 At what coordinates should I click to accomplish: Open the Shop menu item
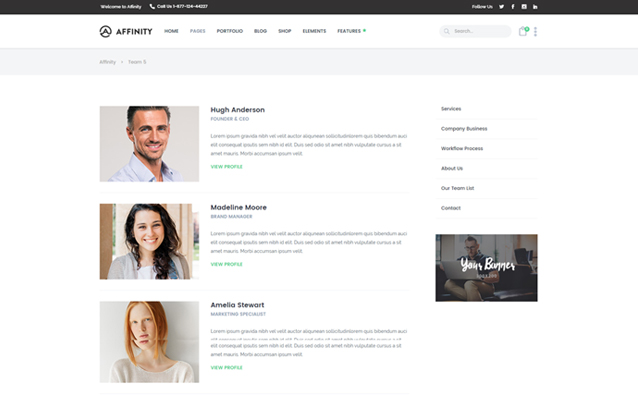click(x=284, y=31)
